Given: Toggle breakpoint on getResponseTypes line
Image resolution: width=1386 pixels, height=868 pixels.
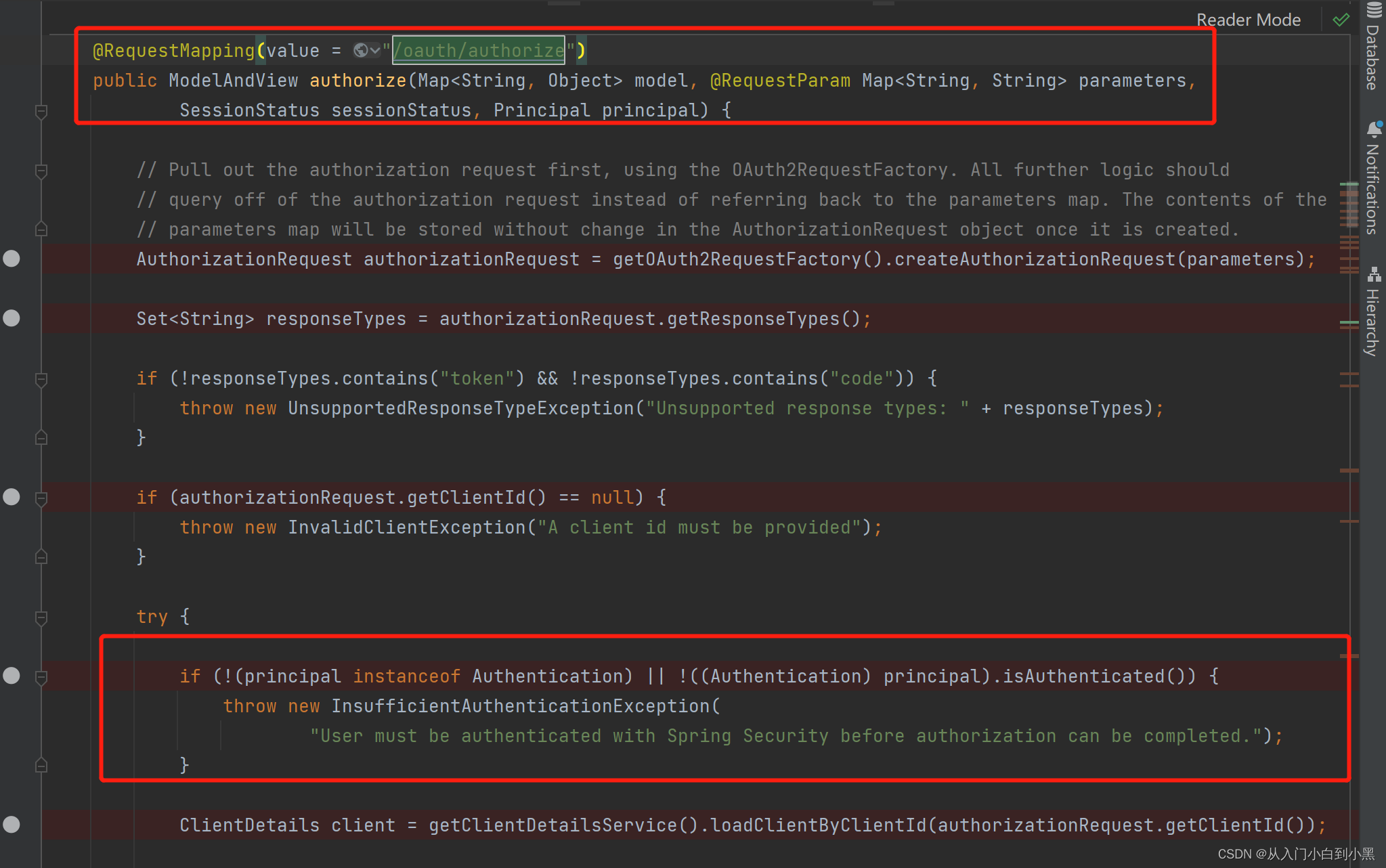Looking at the screenshot, I should 12,318.
